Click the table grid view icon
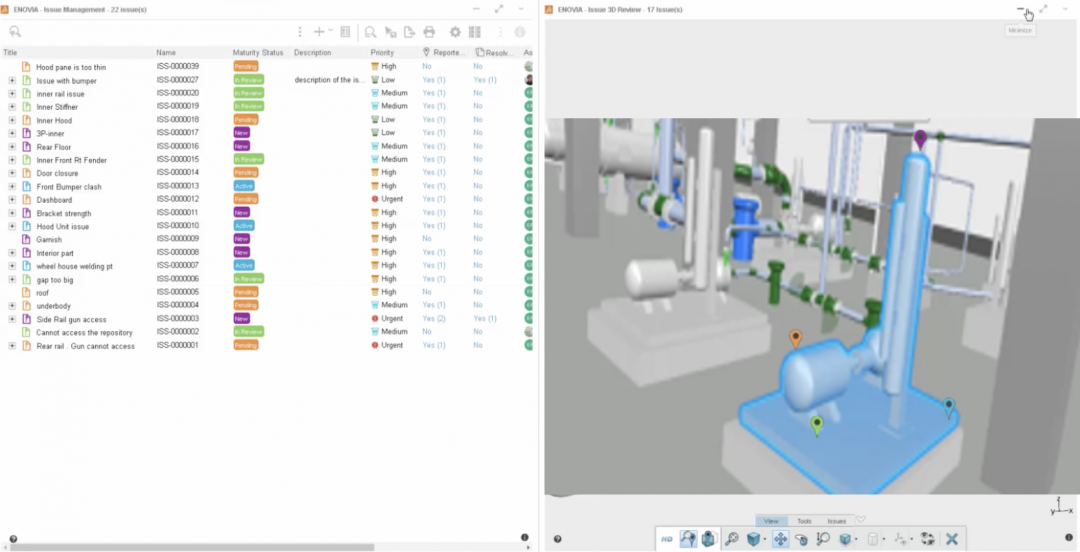Screen dimensions: 1080x552 click(475, 32)
